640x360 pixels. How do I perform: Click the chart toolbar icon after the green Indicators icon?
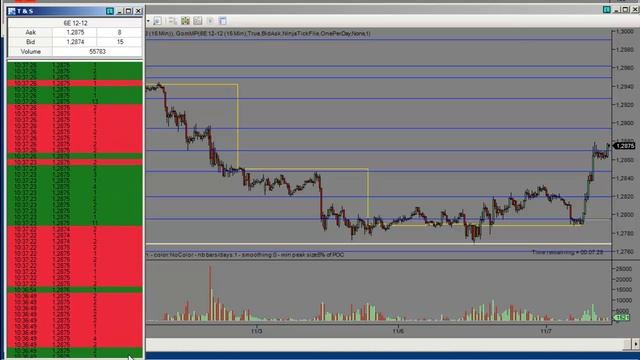click(198, 21)
